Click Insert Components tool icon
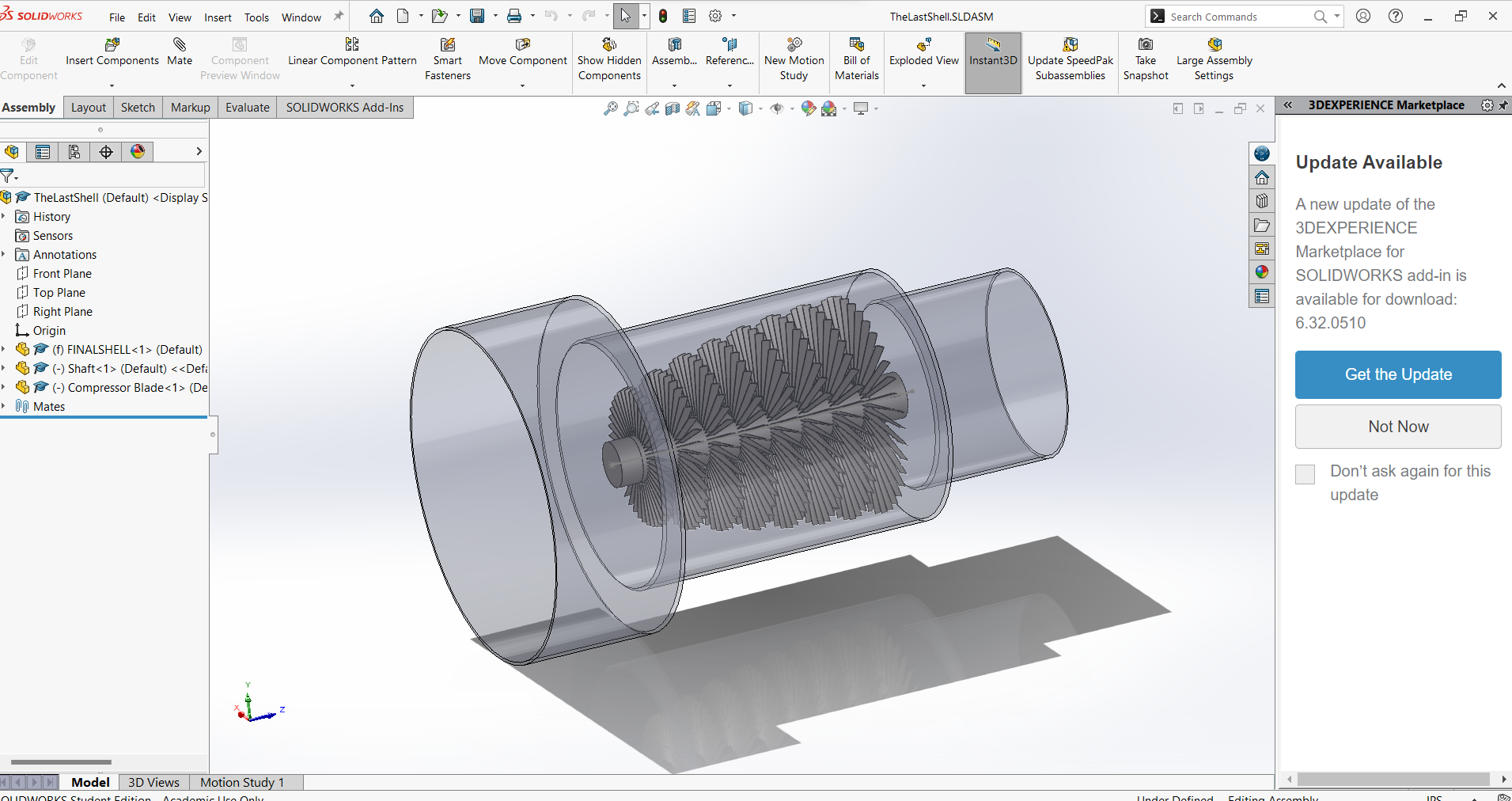Screen dimensions: 1512x801 [x=112, y=44]
